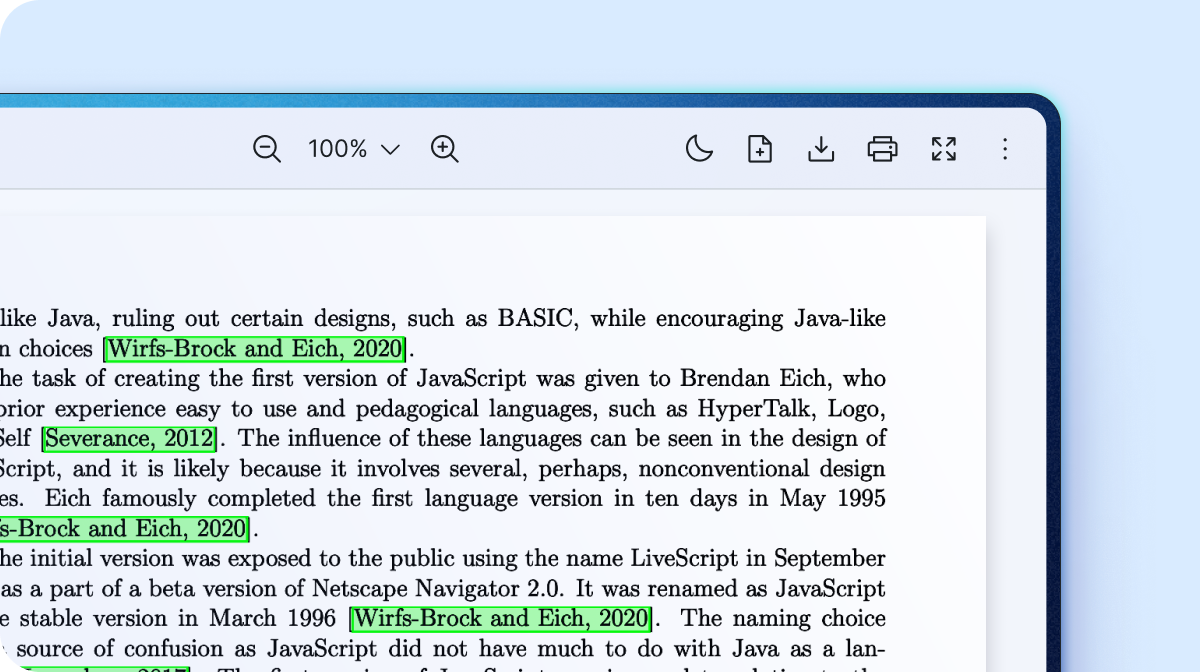
Task: Zoom out with the minus magnifier
Action: (267, 149)
